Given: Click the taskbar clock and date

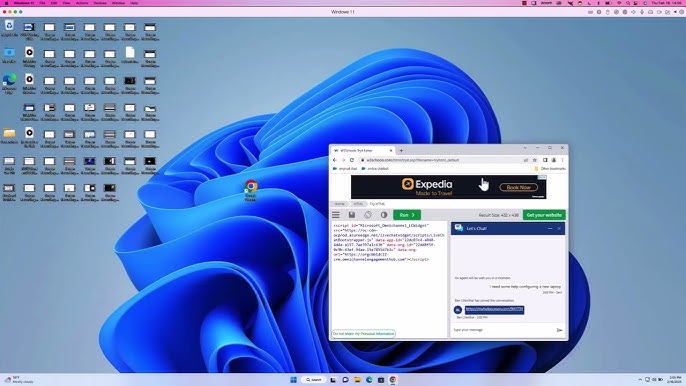Looking at the screenshot, I should point(673,379).
